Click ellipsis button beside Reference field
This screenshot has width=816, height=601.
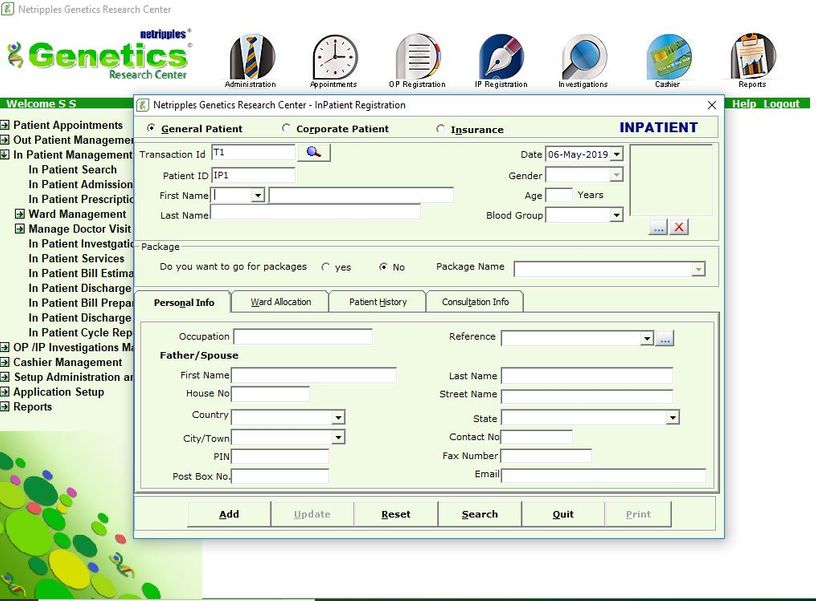click(x=665, y=338)
